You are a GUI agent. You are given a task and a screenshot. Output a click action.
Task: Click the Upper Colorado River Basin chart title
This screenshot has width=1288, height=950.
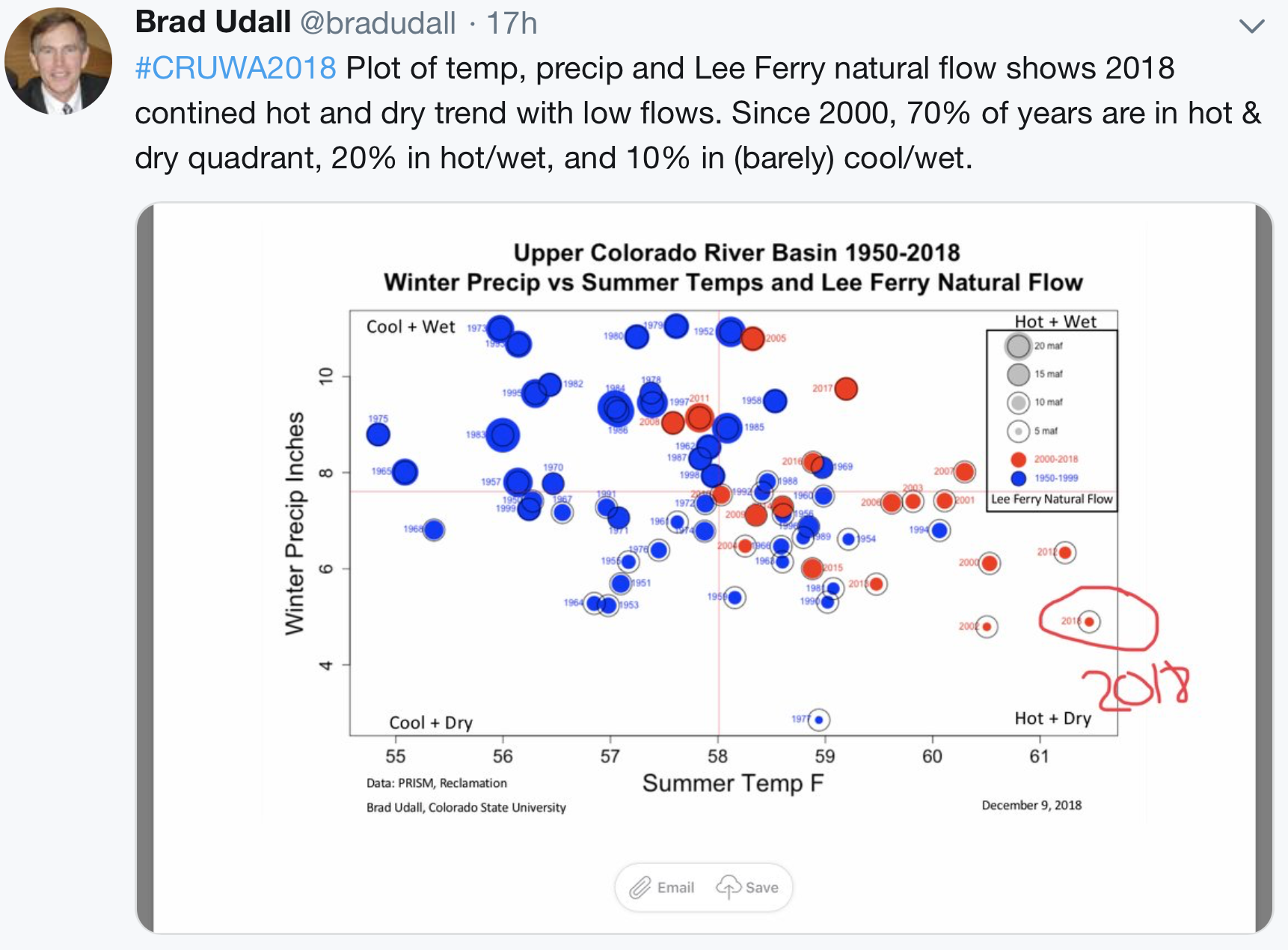[736, 253]
